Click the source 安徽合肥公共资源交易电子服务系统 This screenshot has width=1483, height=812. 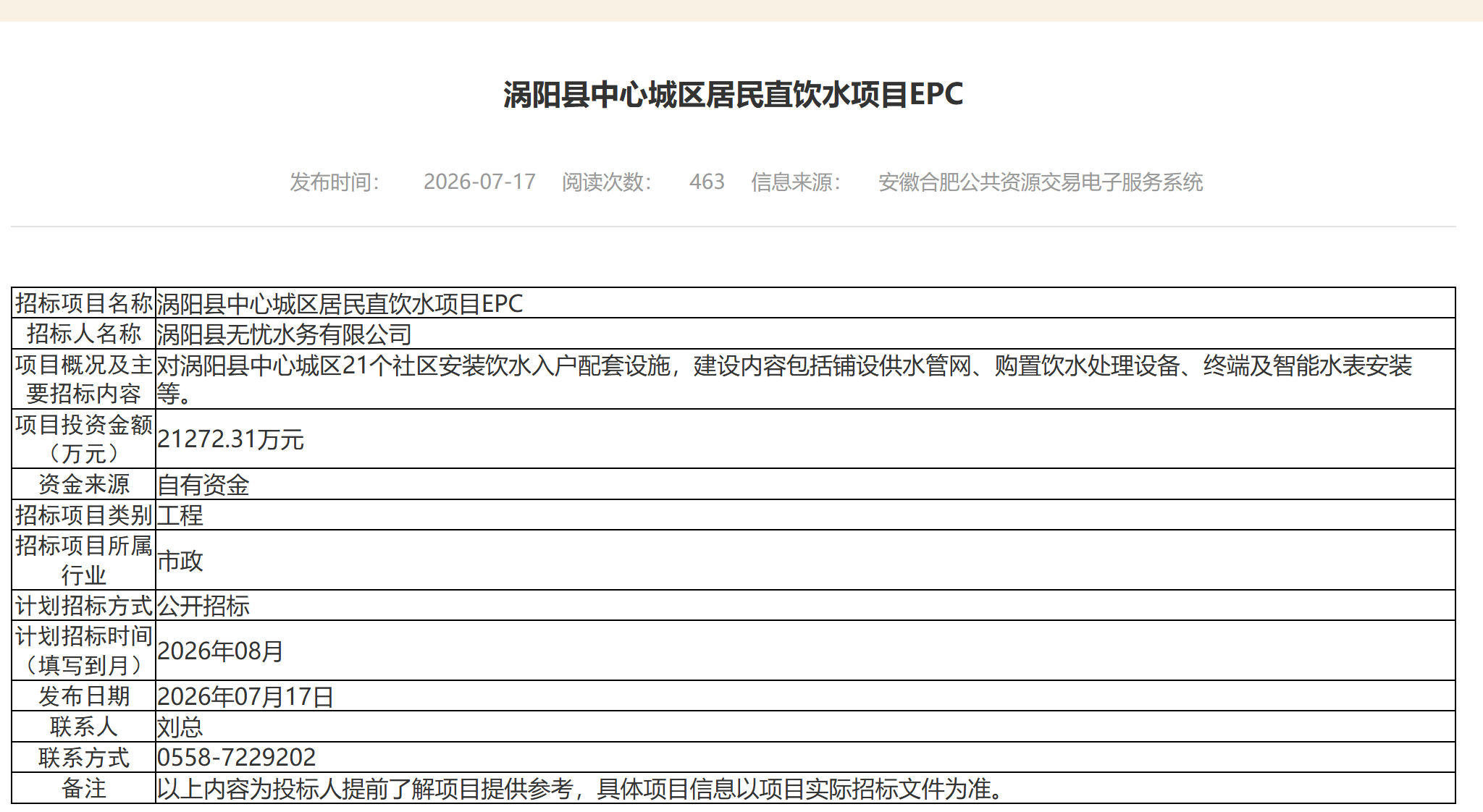point(1041,182)
